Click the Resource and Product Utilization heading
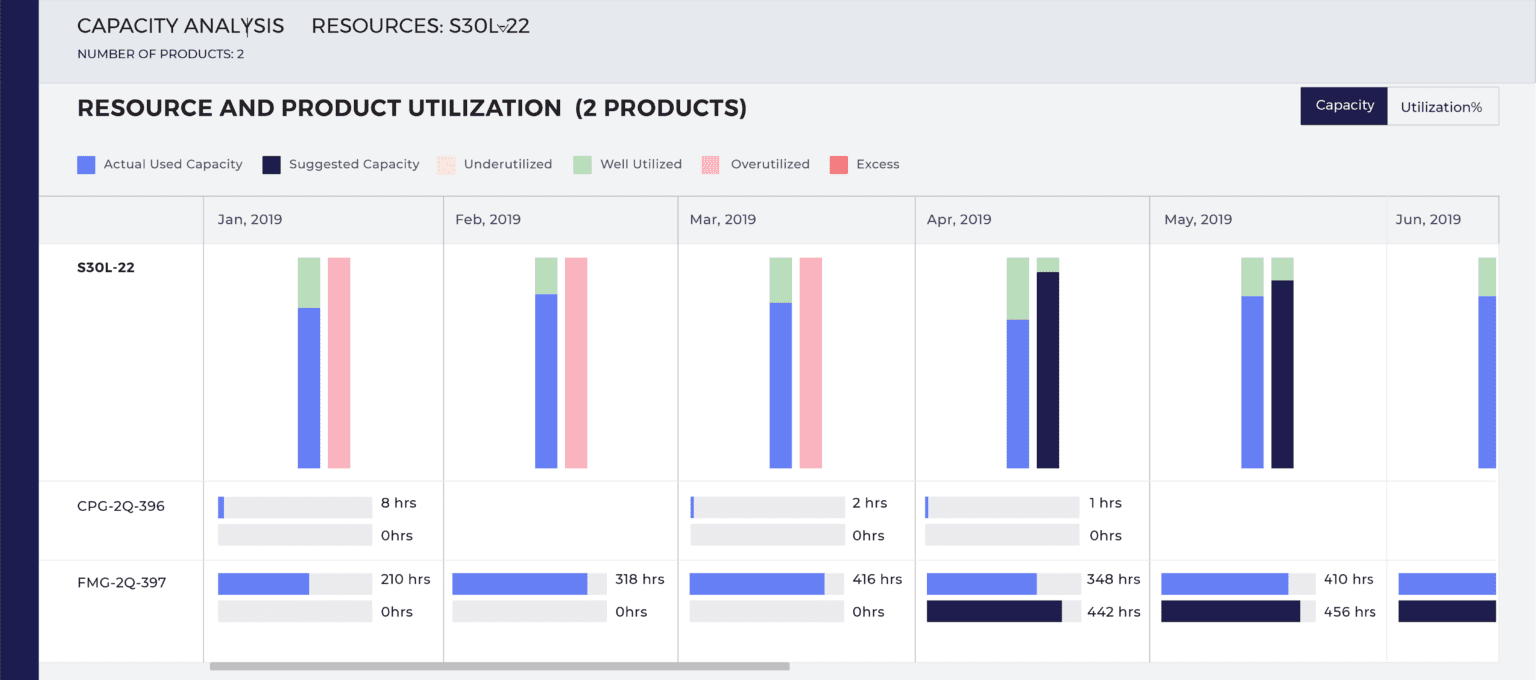Image resolution: width=1536 pixels, height=680 pixels. tap(412, 108)
